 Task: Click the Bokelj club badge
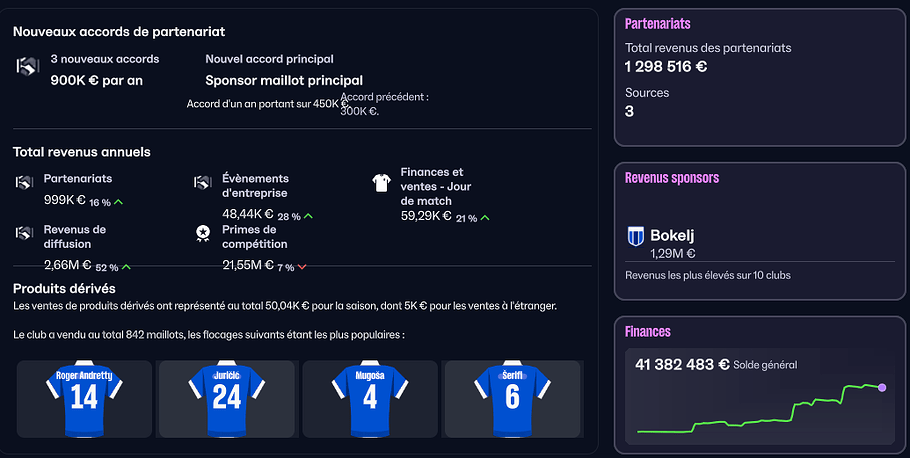(636, 236)
